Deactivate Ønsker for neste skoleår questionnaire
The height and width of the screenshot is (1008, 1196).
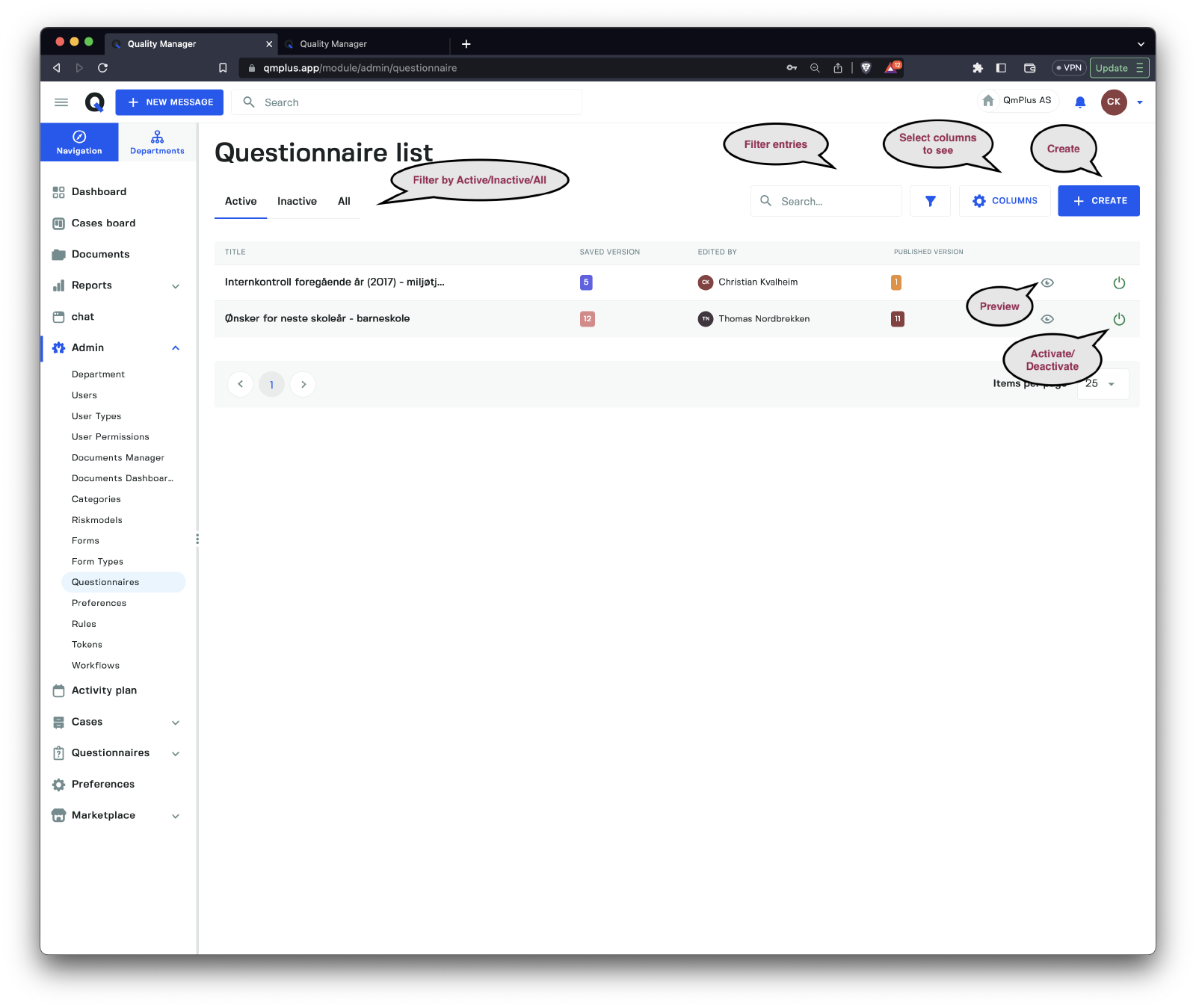[x=1118, y=319]
